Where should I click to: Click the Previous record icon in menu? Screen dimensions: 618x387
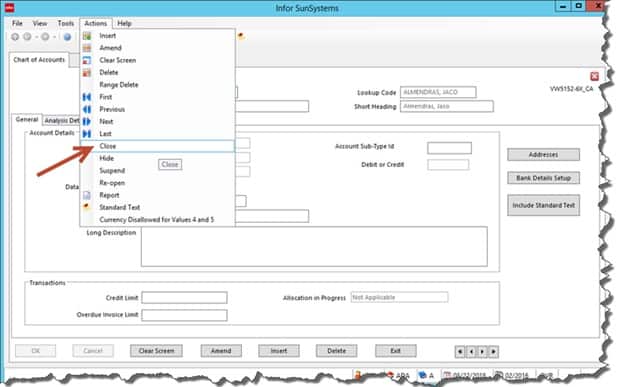pos(87,109)
